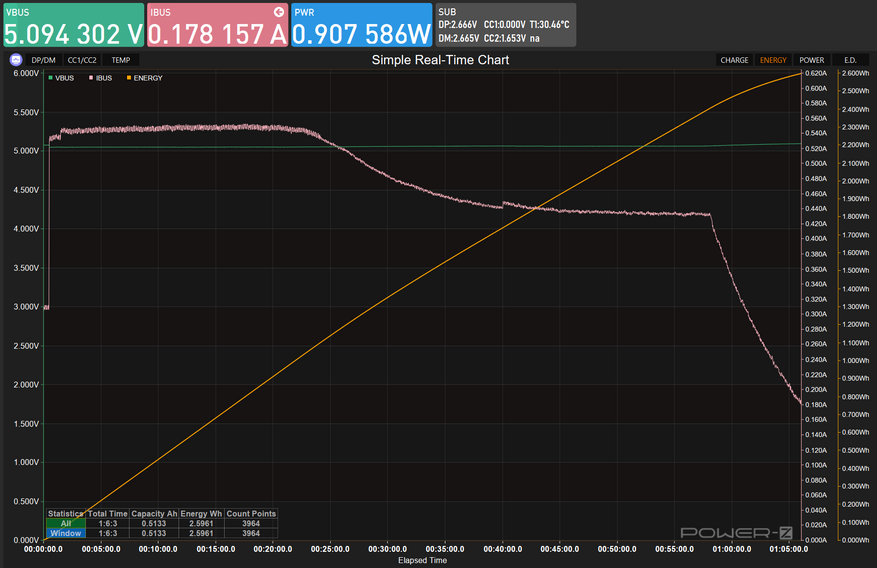Image resolution: width=877 pixels, height=568 pixels.
Task: Select the 'Window' statistics row label
Action: point(66,533)
